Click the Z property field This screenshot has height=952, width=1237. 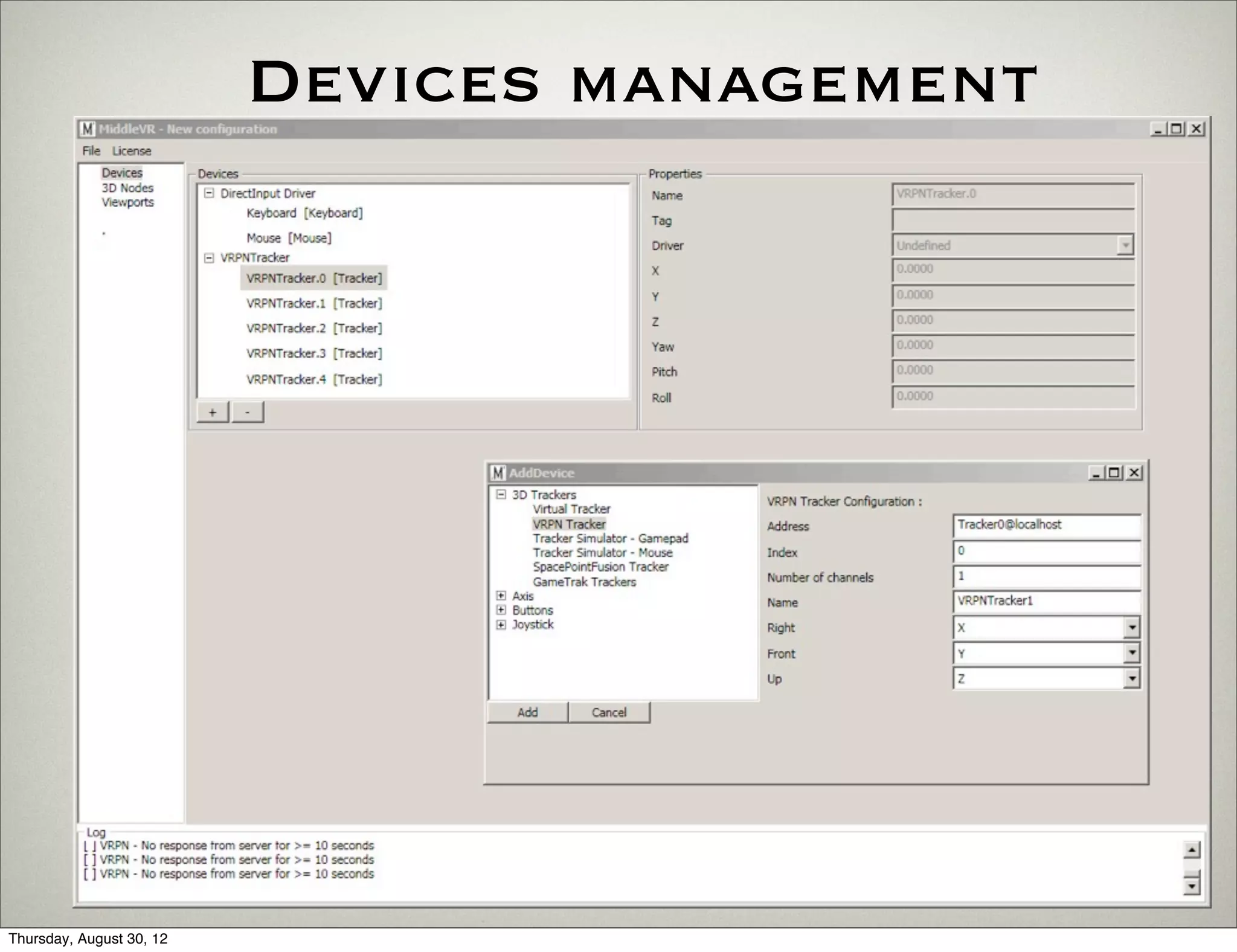tap(1013, 321)
